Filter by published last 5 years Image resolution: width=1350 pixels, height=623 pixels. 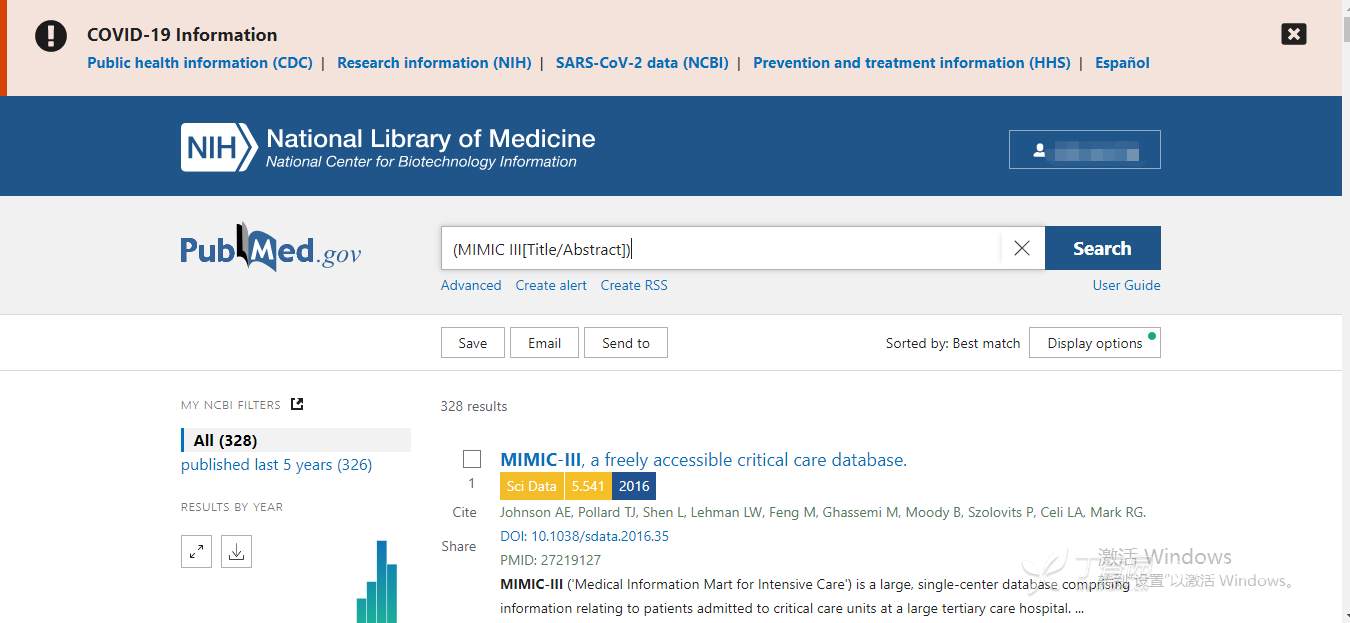(276, 465)
